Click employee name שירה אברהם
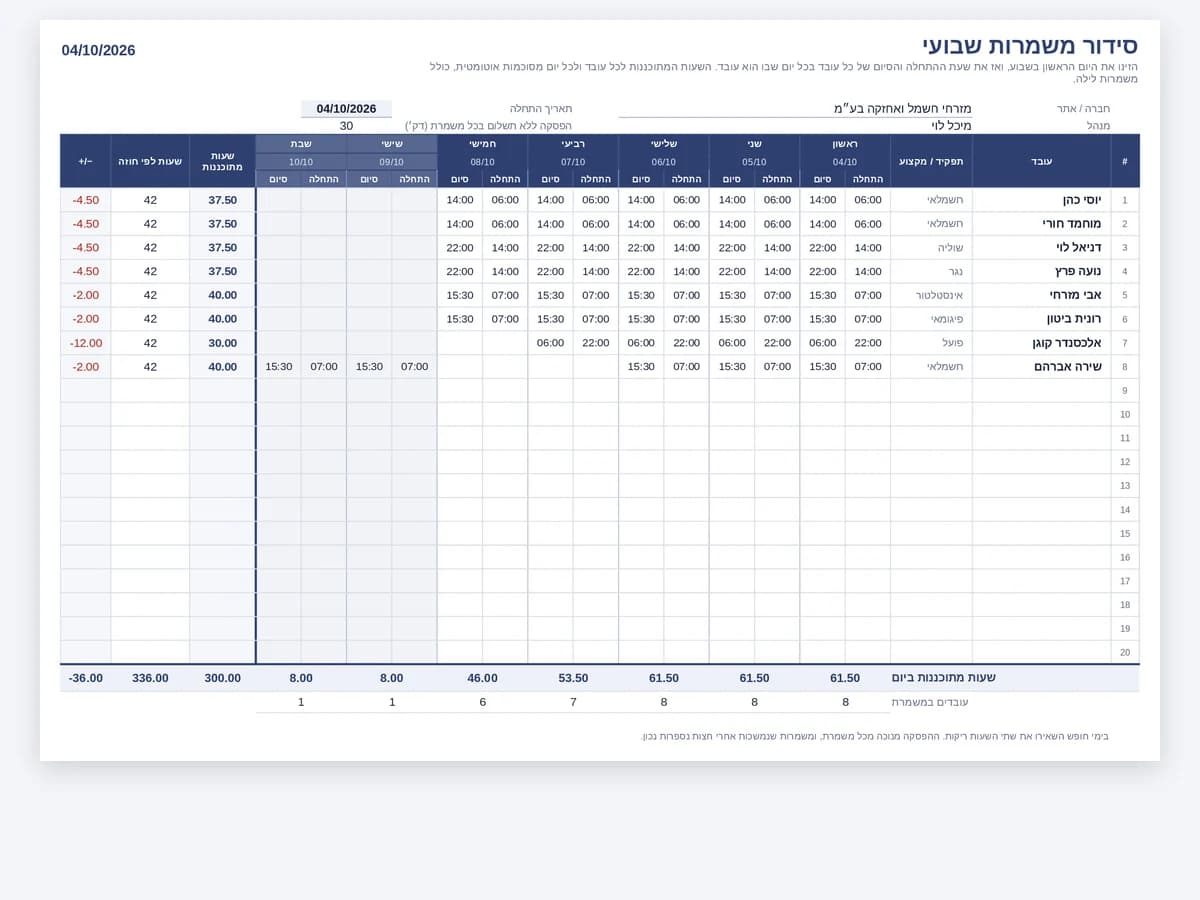The height and width of the screenshot is (900, 1200). pos(1041,367)
